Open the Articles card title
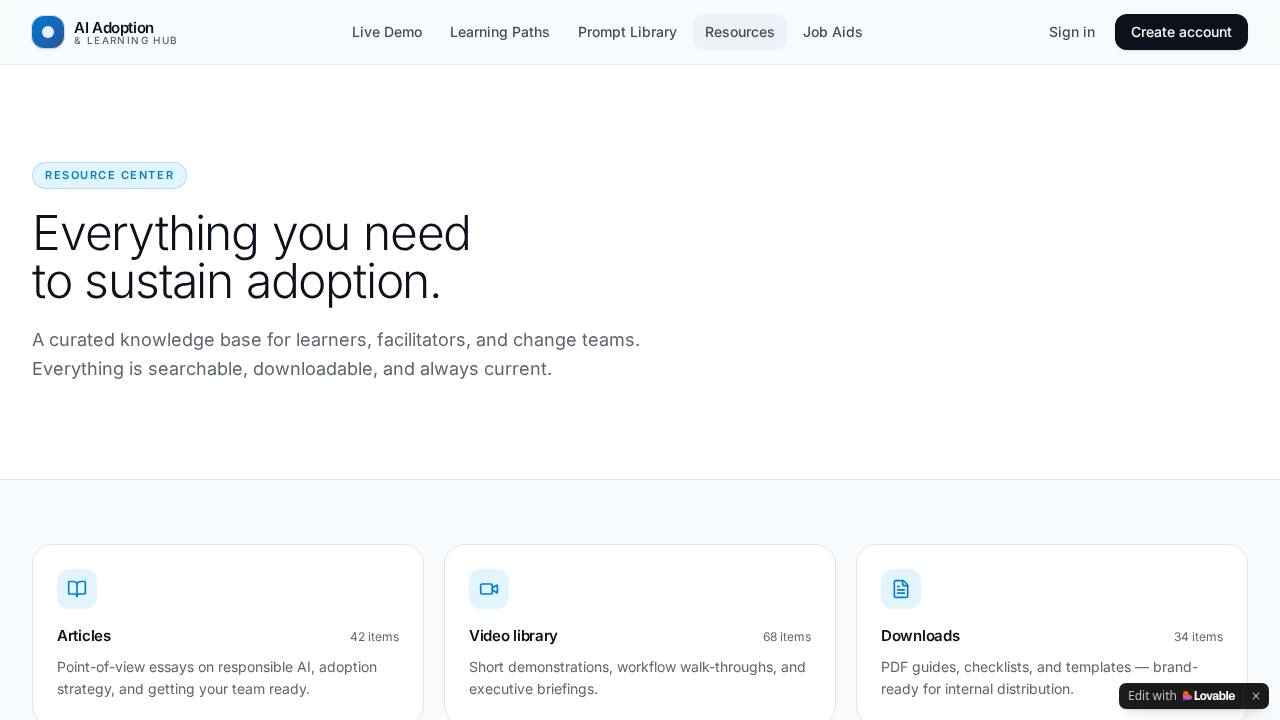The height and width of the screenshot is (720, 1280). (84, 636)
